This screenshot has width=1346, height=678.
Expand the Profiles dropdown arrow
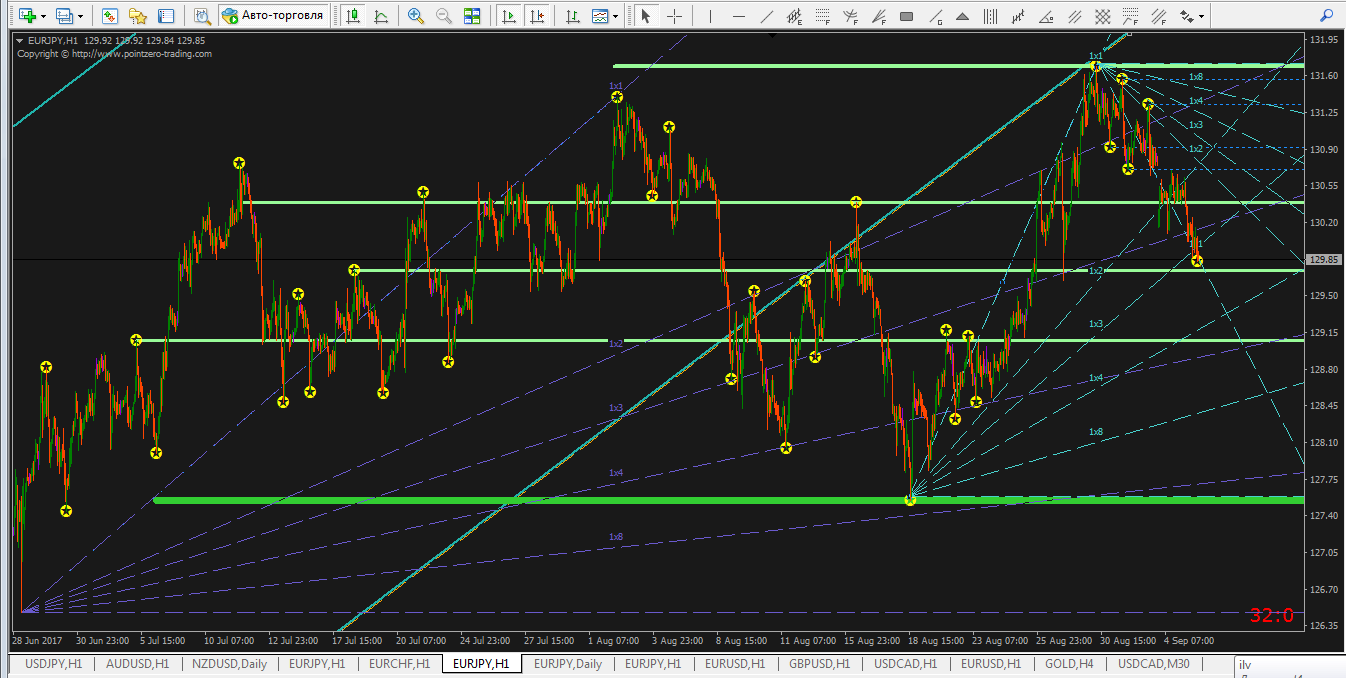81,16
